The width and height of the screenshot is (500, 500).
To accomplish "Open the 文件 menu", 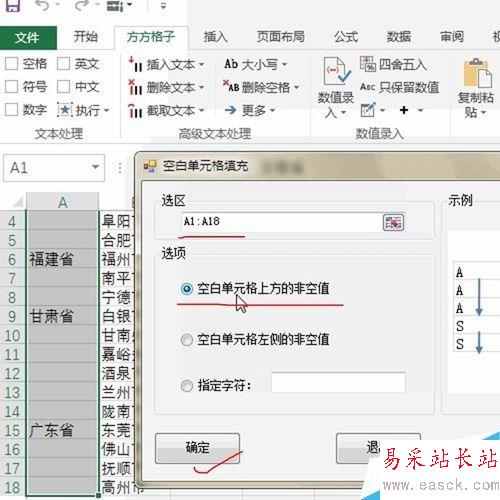I will (x=27, y=37).
